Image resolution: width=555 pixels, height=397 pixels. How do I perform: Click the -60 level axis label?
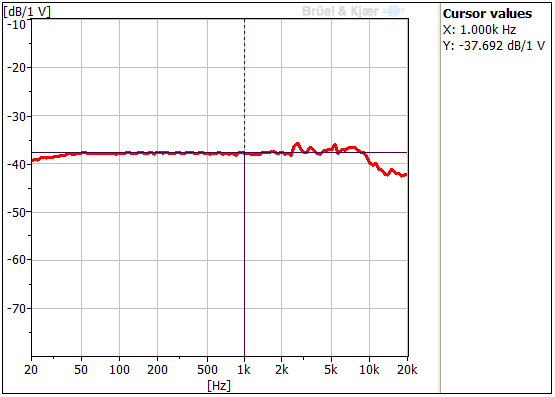coord(16,260)
